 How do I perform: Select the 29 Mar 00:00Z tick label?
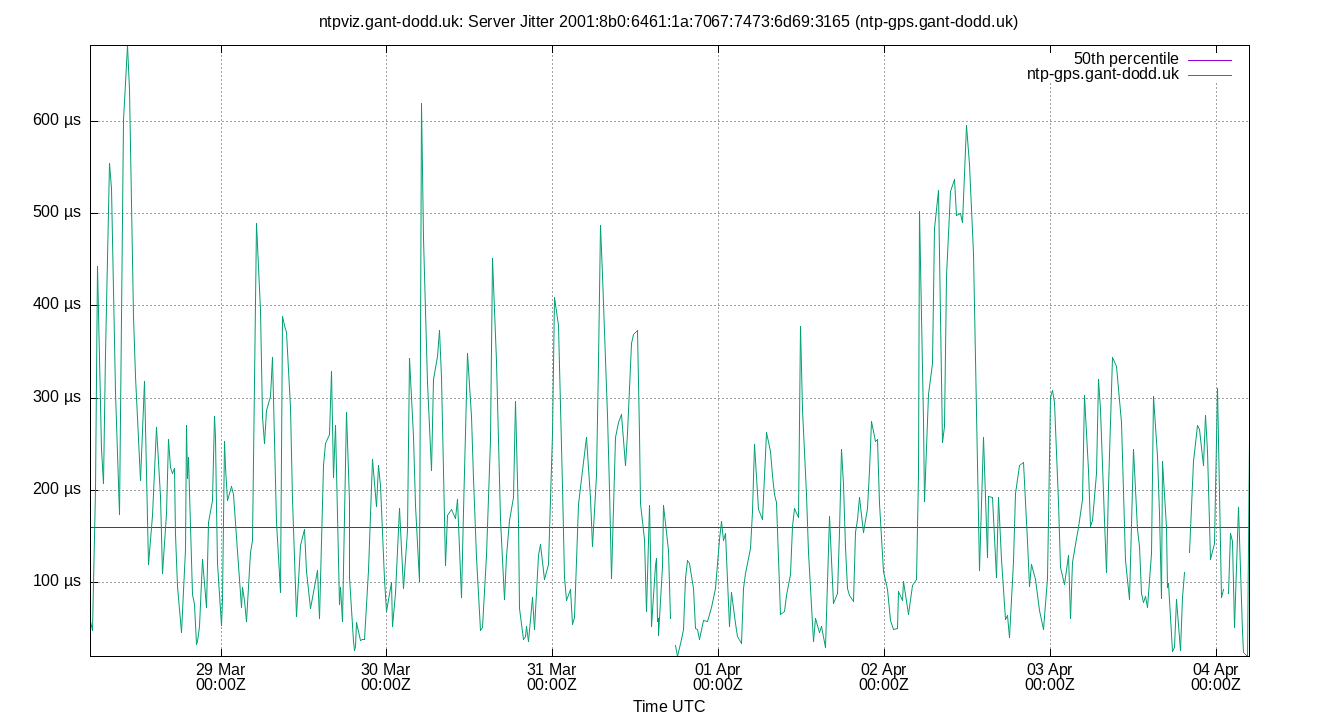coord(222,676)
